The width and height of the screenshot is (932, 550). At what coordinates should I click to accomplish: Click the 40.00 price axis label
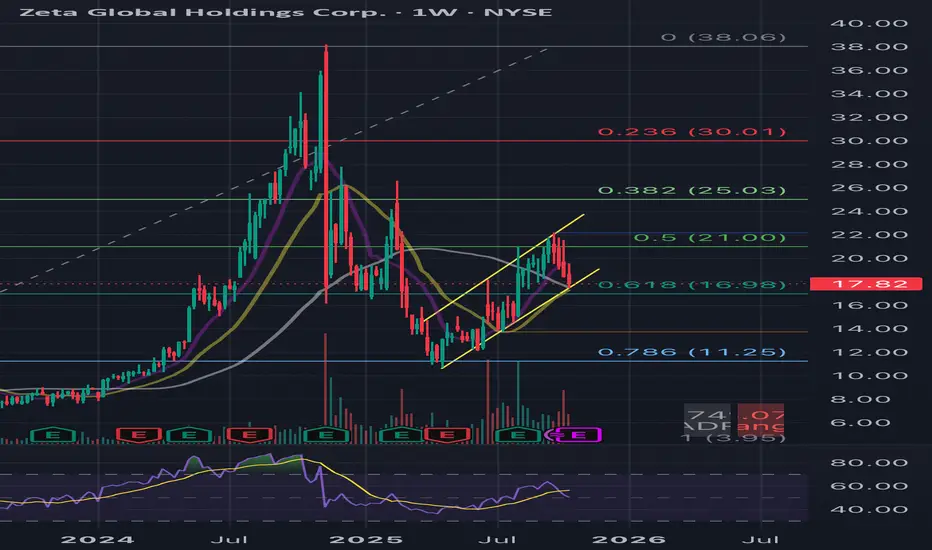point(869,23)
